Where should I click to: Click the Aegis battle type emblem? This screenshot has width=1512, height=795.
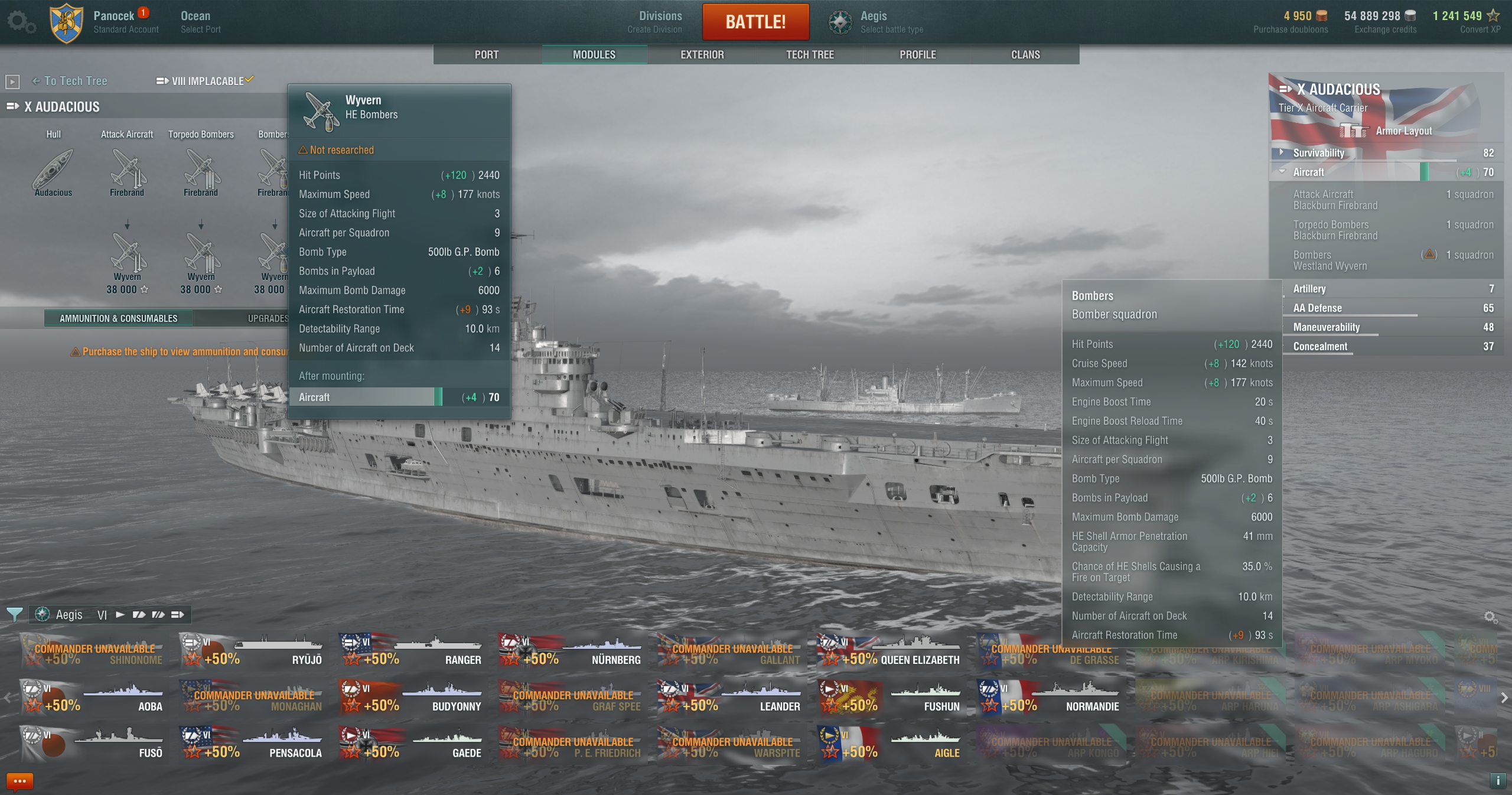(x=840, y=22)
